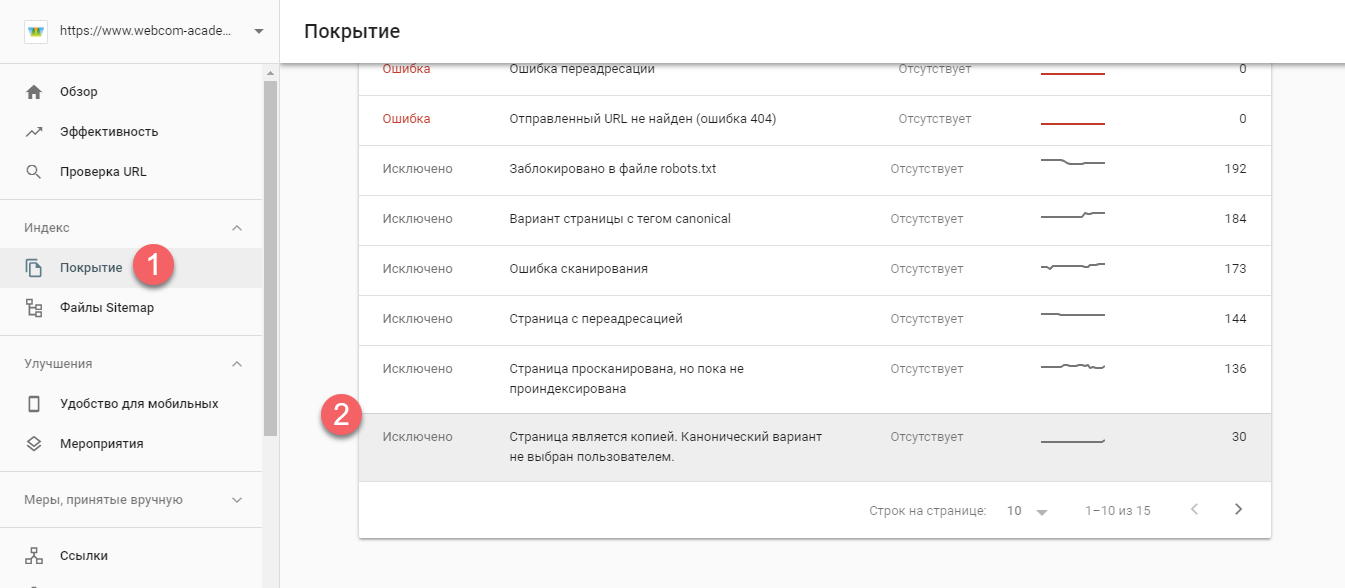Click the Overview home icon
This screenshot has height=588, width=1345.
34,92
